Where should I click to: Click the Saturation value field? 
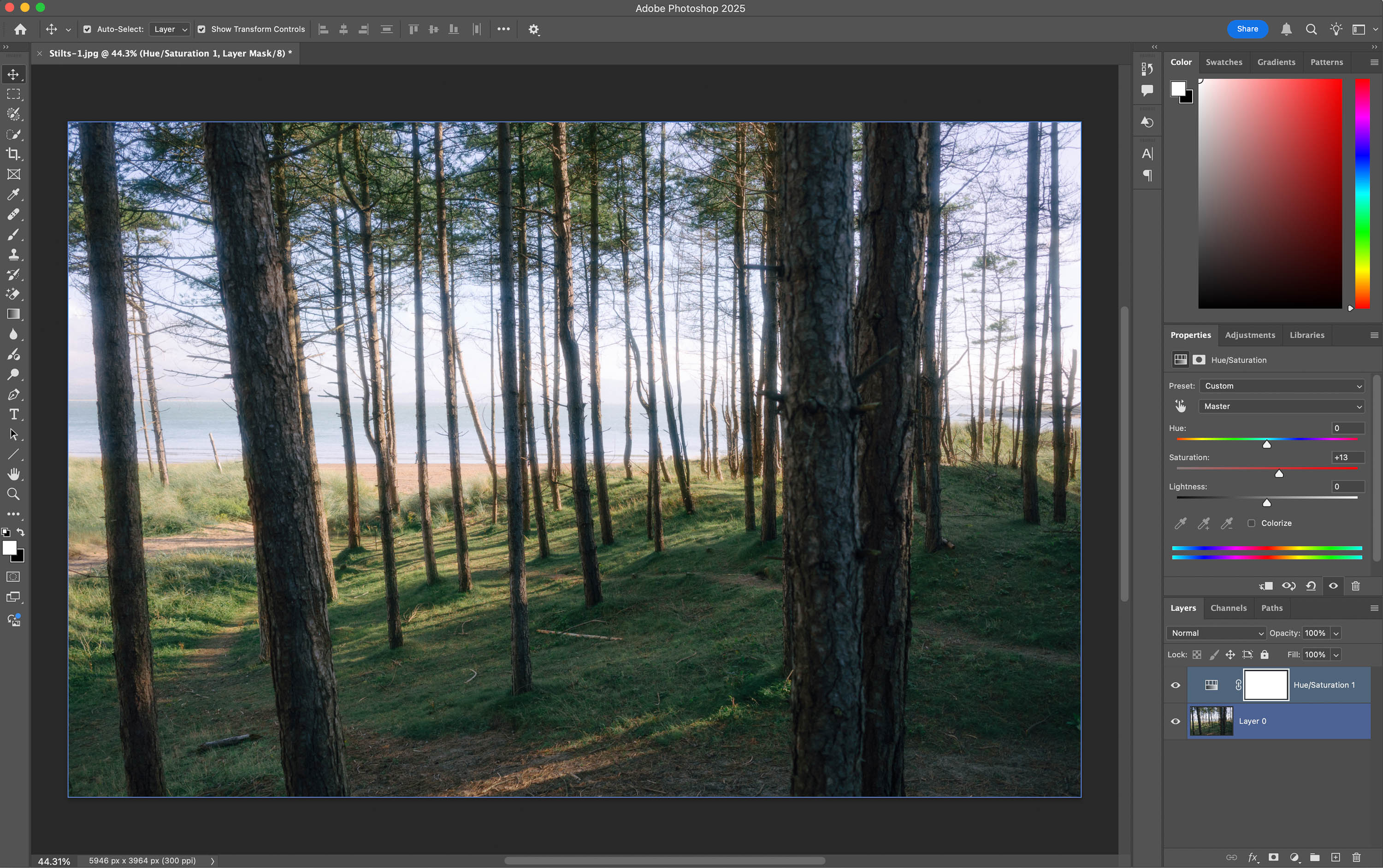1348,458
